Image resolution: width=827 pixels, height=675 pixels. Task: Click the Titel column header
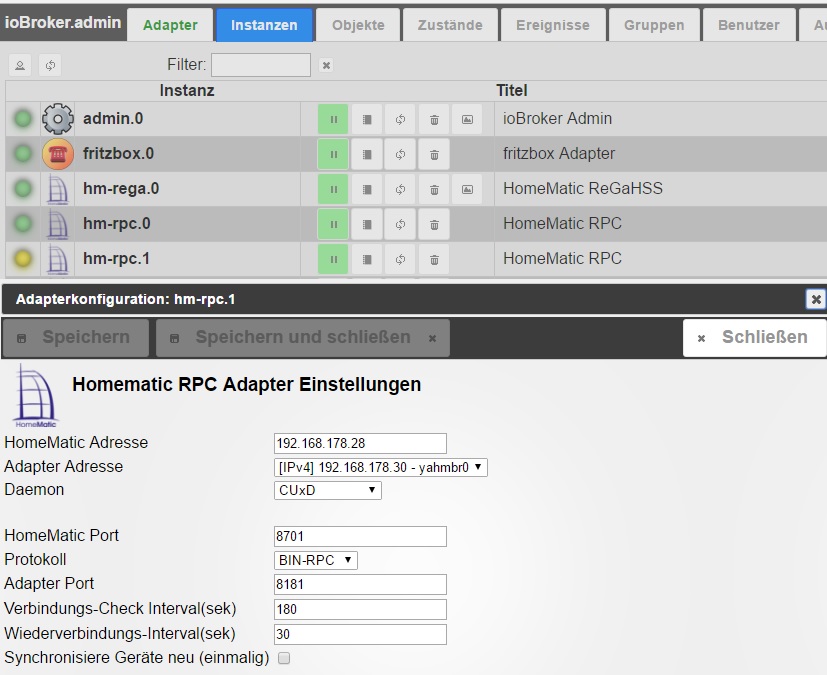pyautogui.click(x=512, y=91)
